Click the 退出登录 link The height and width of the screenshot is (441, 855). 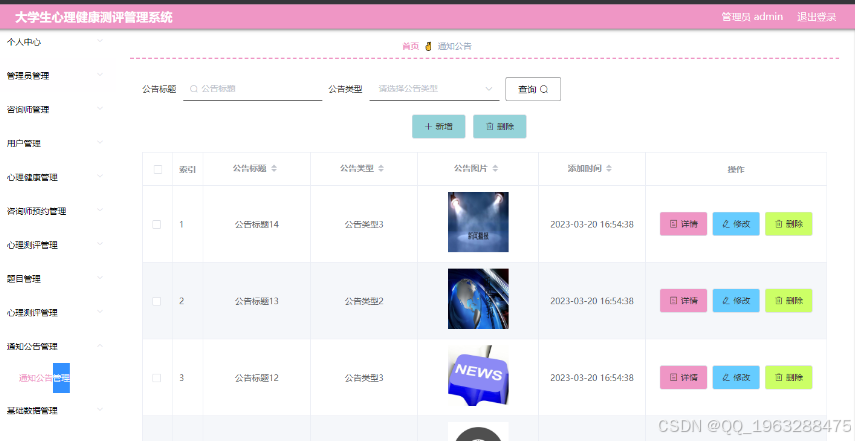click(816, 17)
